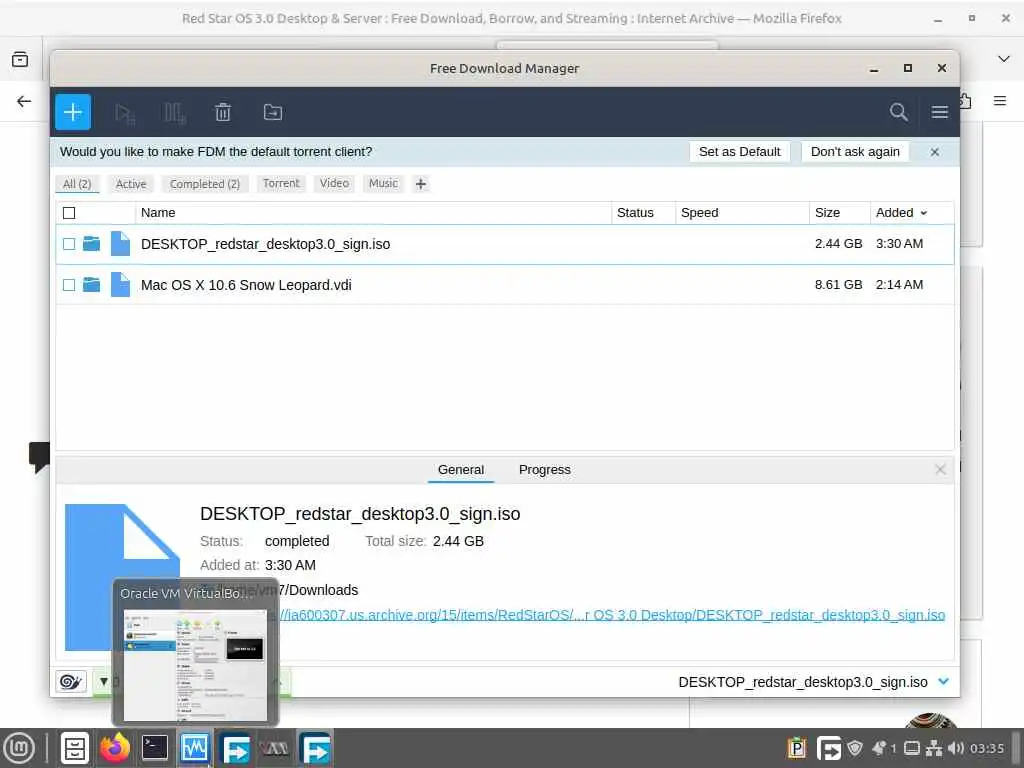The image size is (1024, 768).
Task: Open the search magnifier in FDM
Action: (899, 112)
